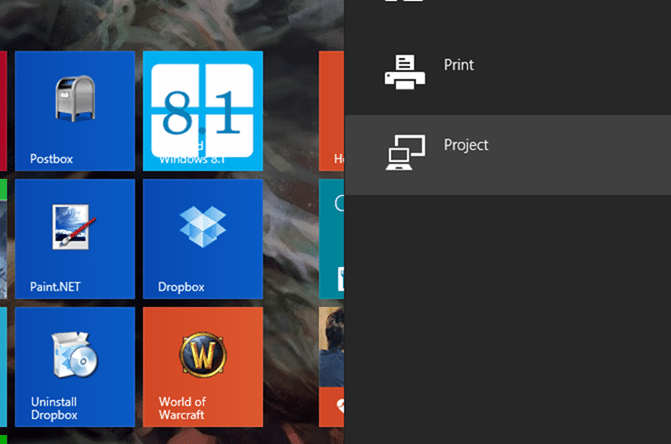Click the World of Warcraft label text
This screenshot has height=444, width=671.
[x=182, y=408]
